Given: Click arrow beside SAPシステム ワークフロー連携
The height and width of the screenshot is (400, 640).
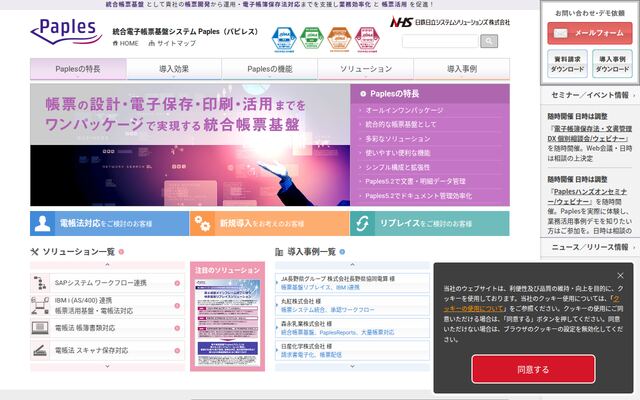Looking at the screenshot, I should 177,283.
